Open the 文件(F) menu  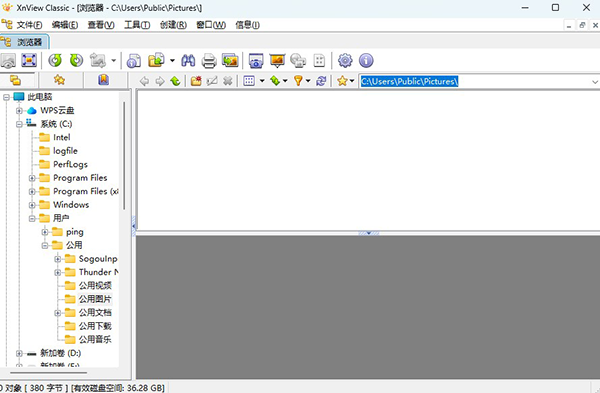[x=29, y=25]
